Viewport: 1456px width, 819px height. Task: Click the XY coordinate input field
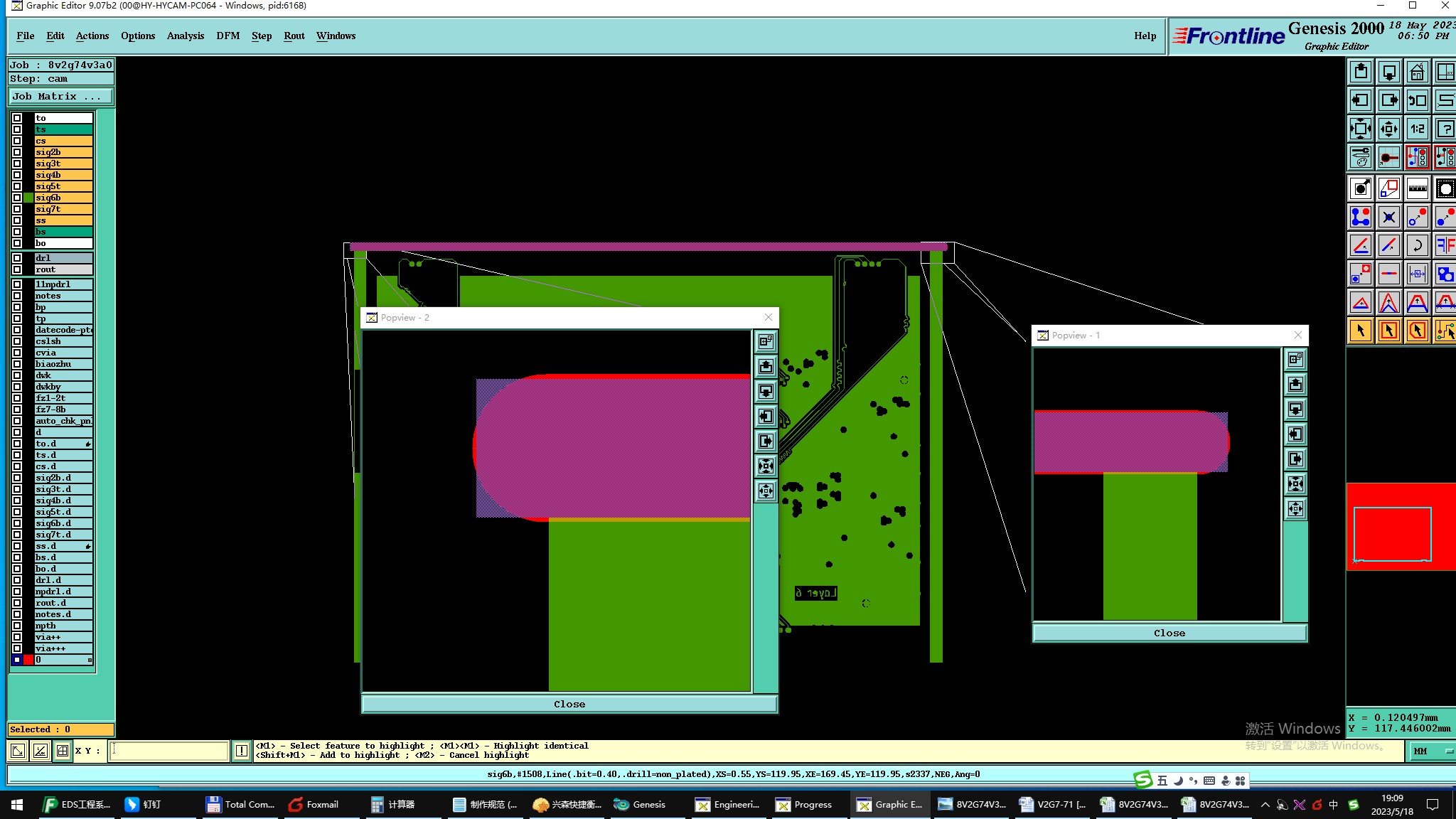click(168, 750)
